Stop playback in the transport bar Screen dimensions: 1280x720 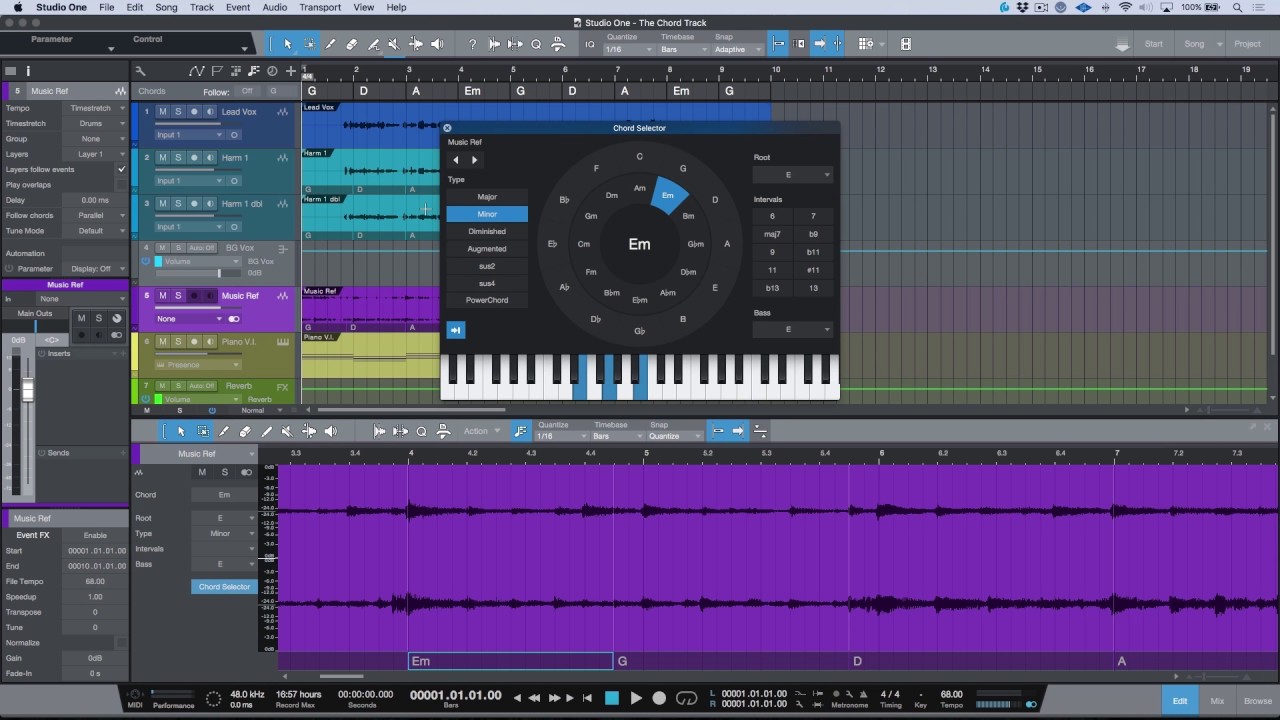point(612,698)
